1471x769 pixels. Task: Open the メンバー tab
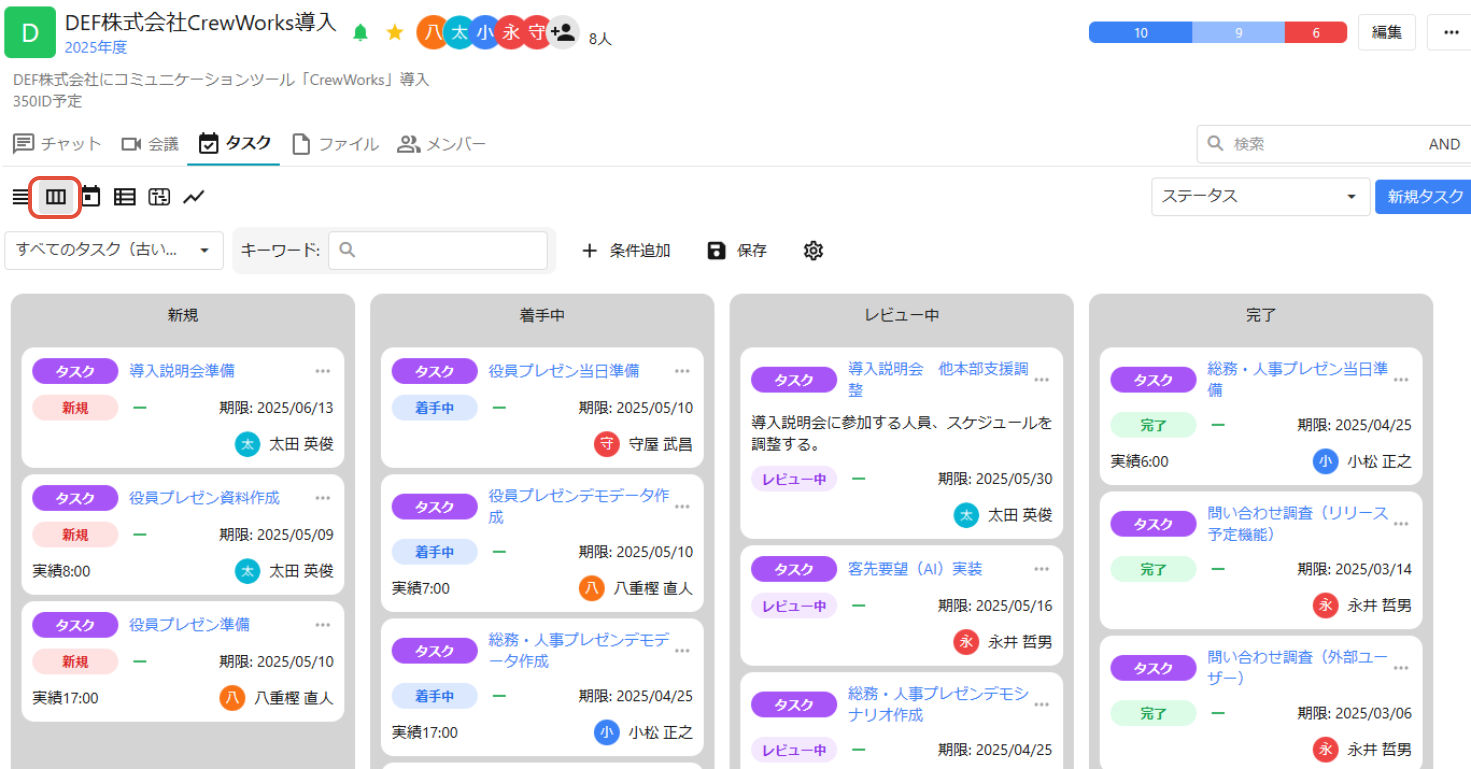[x=441, y=144]
